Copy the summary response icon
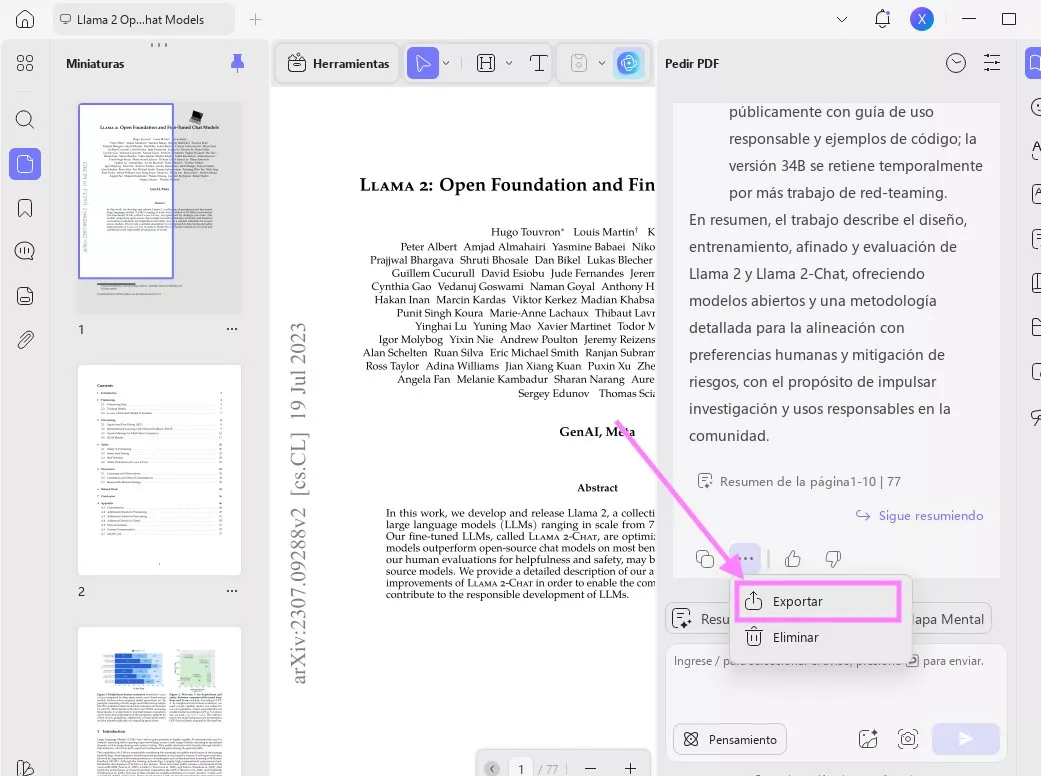This screenshot has height=776, width=1041. point(705,559)
